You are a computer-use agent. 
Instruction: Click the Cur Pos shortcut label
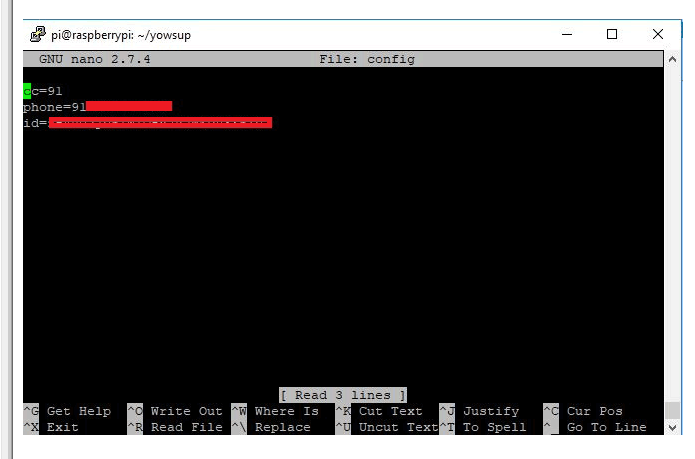595,411
